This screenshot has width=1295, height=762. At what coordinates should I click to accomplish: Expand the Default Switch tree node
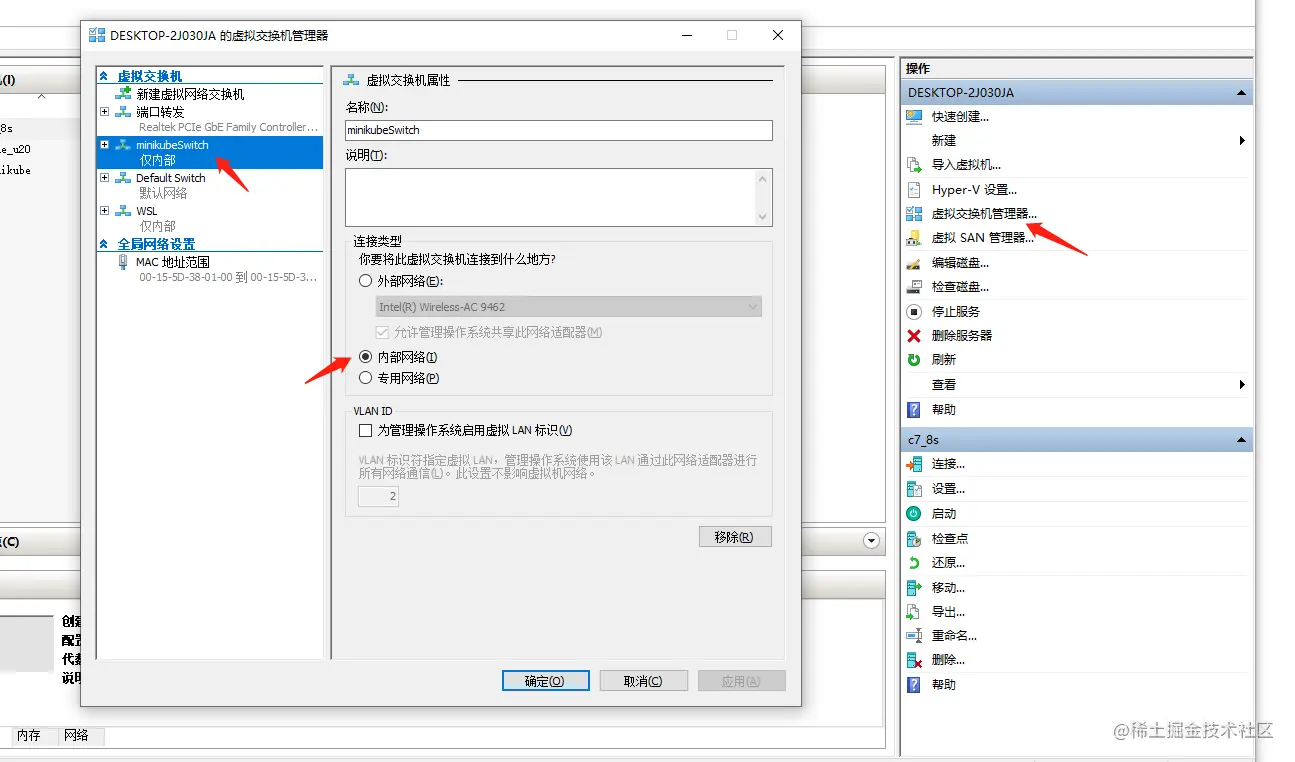[105, 178]
